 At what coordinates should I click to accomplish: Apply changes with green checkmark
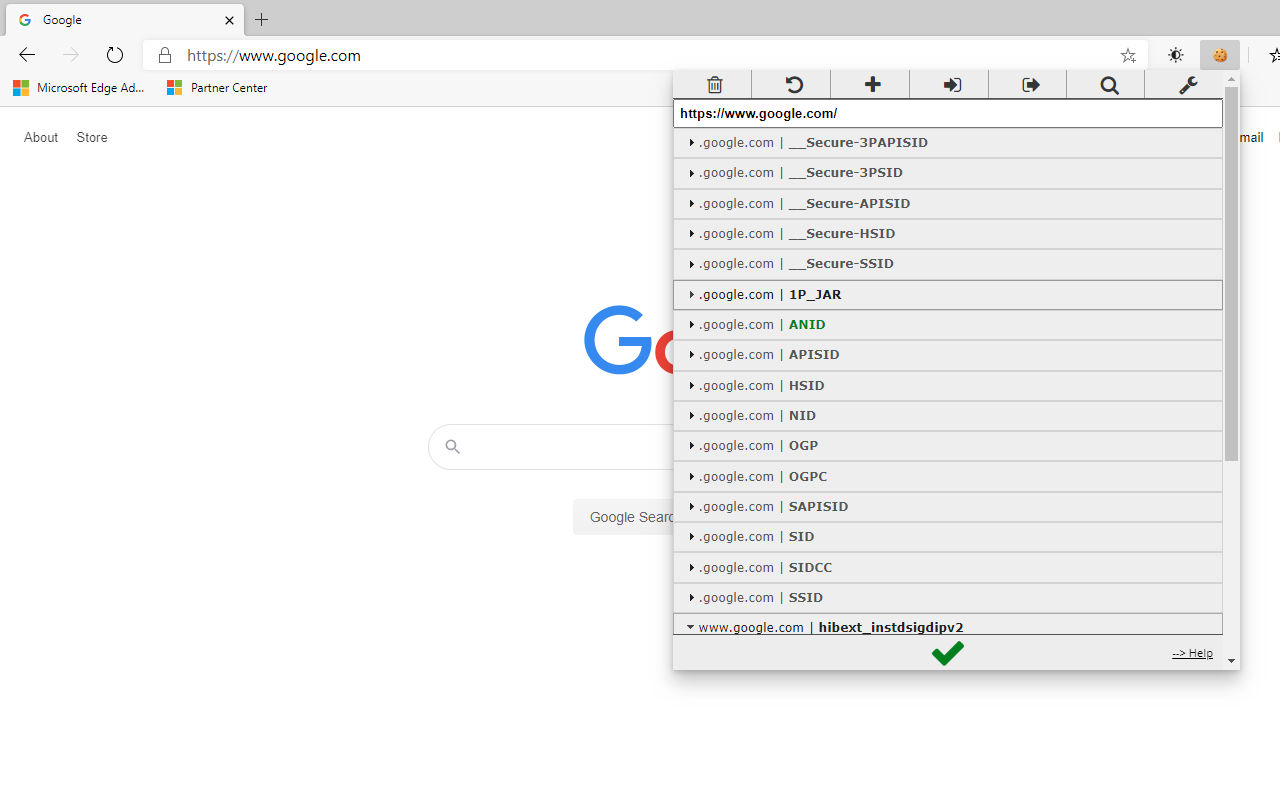click(947, 653)
